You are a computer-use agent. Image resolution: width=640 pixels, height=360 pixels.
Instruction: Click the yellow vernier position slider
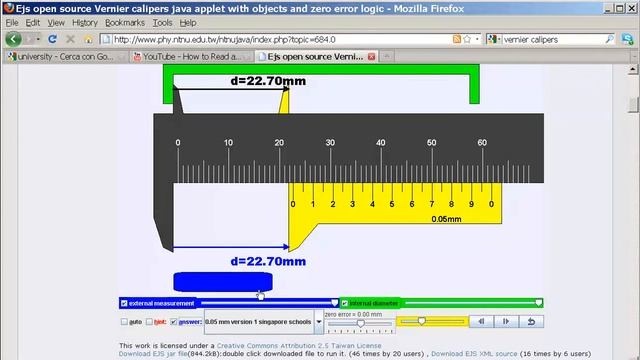(x=432, y=322)
